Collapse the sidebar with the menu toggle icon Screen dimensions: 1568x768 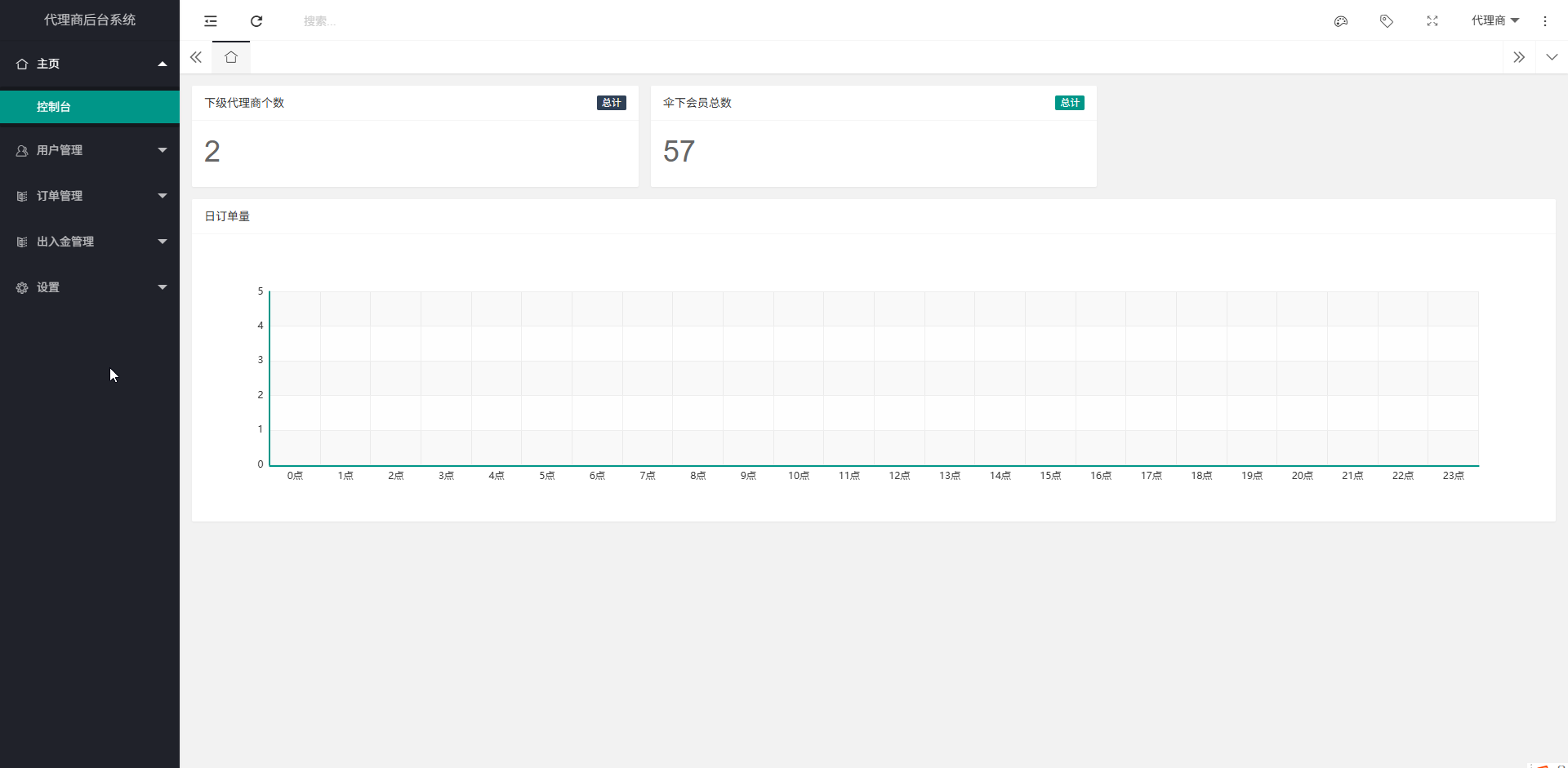(x=211, y=21)
